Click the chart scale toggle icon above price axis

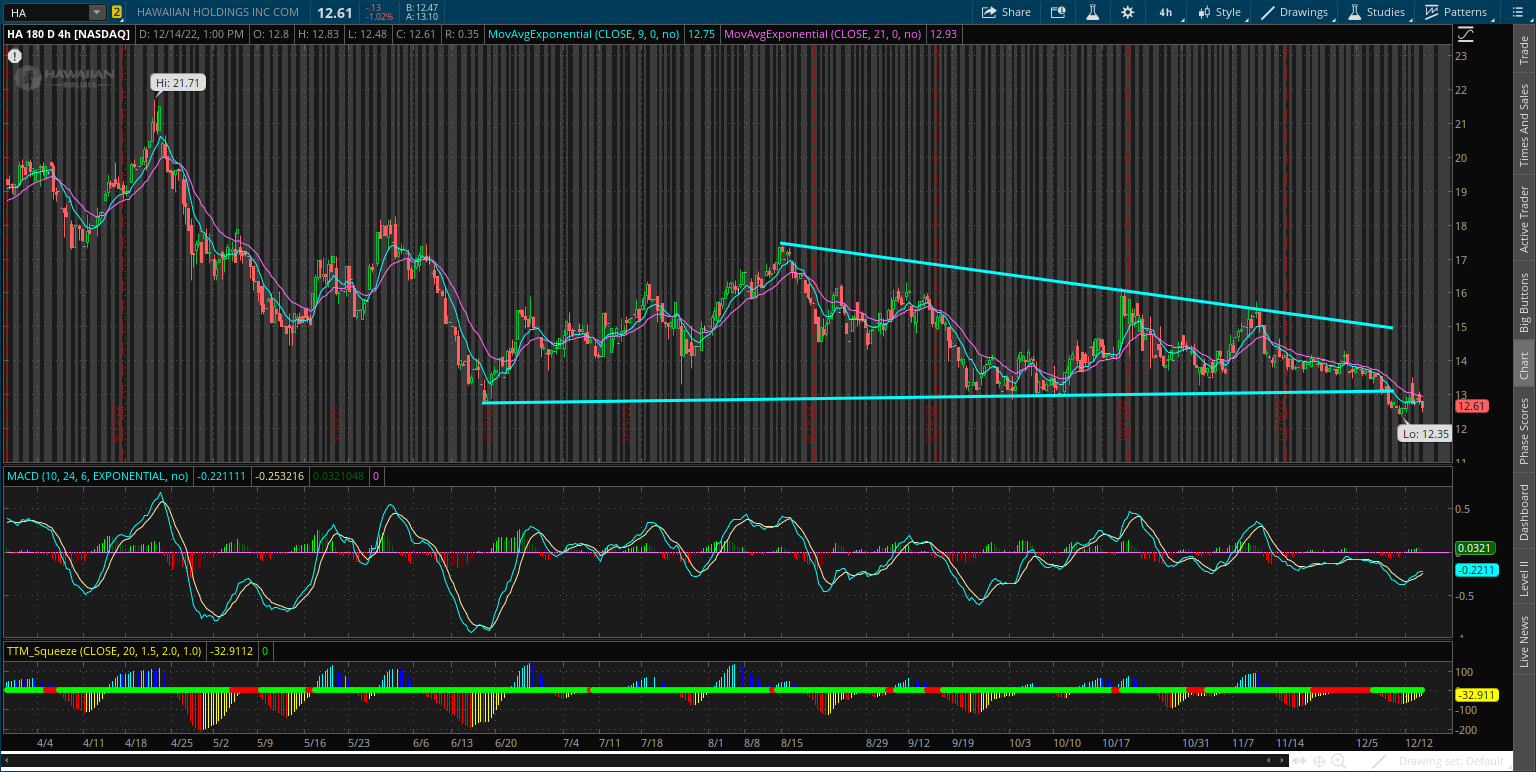pos(1465,33)
